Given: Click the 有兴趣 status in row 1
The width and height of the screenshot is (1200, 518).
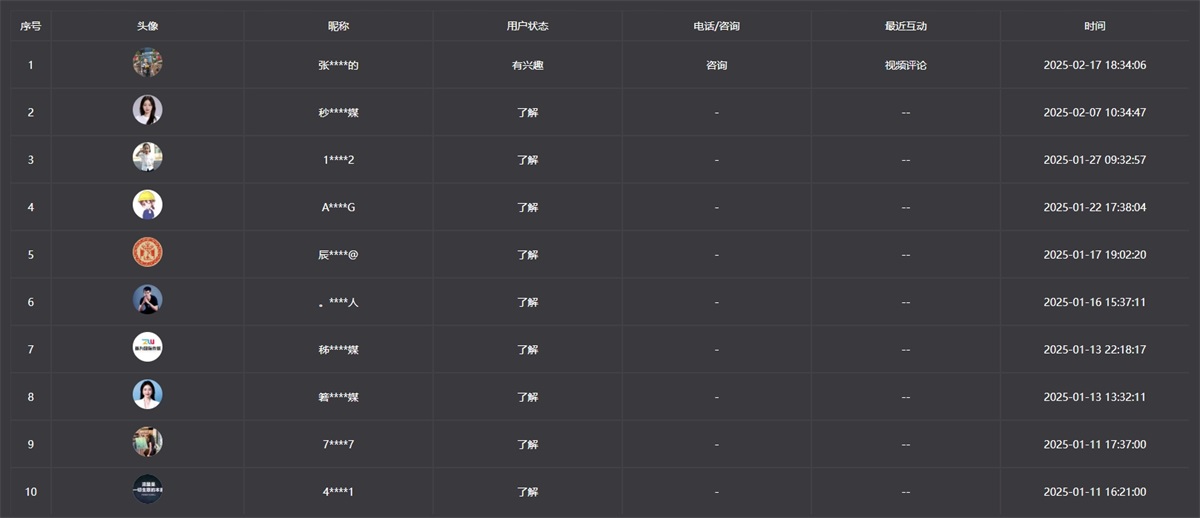Looking at the screenshot, I should (527, 65).
